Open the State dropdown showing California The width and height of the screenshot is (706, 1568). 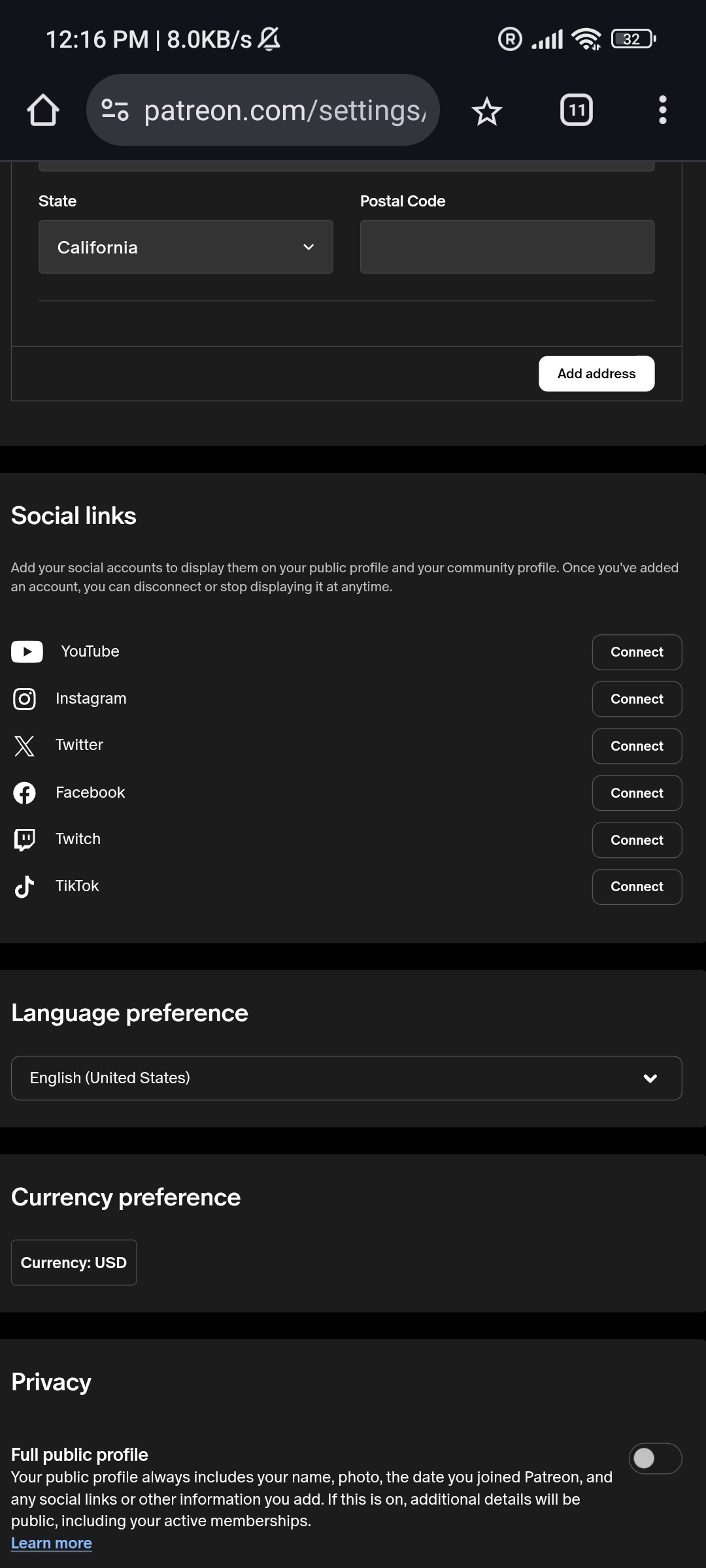186,247
